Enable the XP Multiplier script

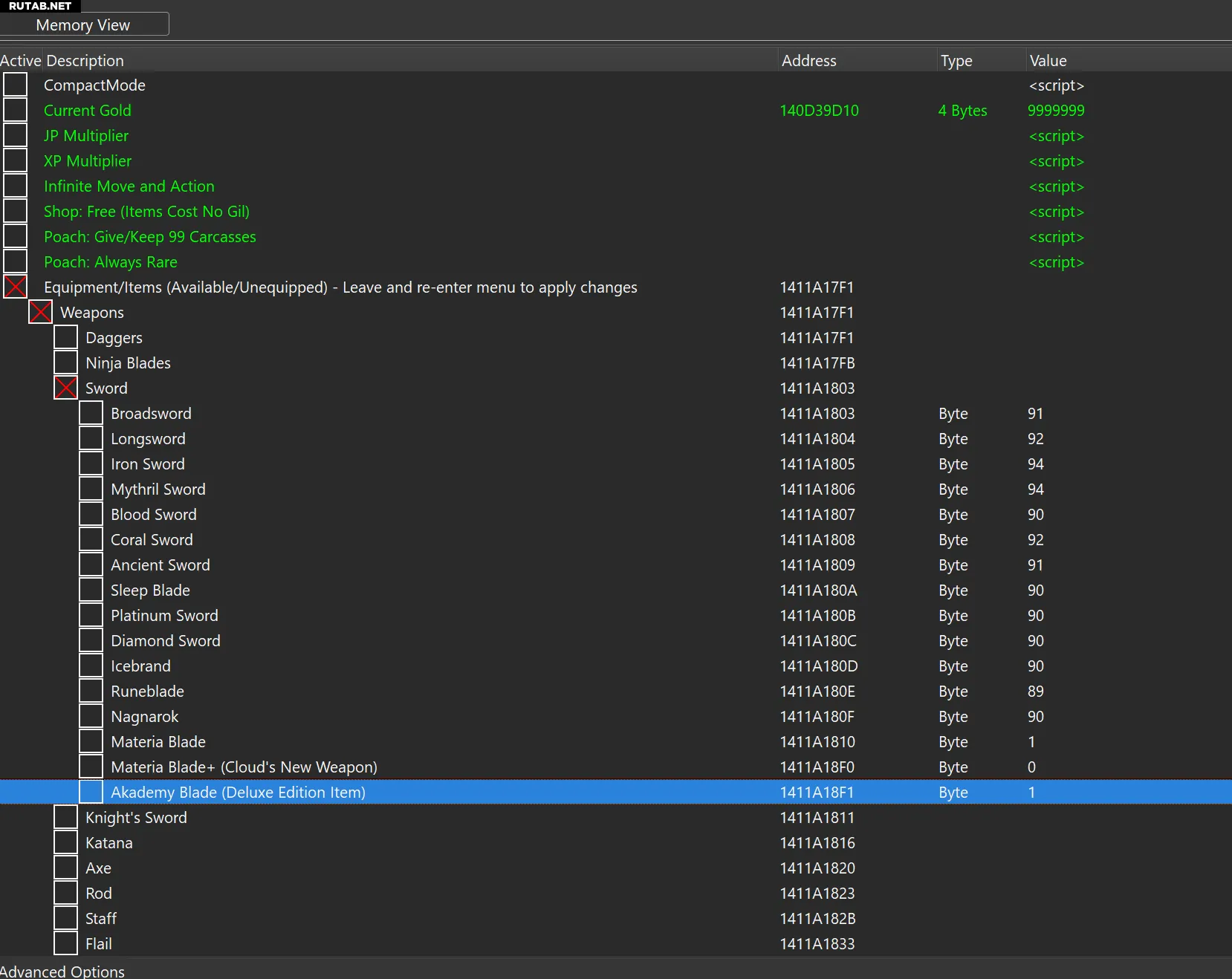(x=16, y=160)
